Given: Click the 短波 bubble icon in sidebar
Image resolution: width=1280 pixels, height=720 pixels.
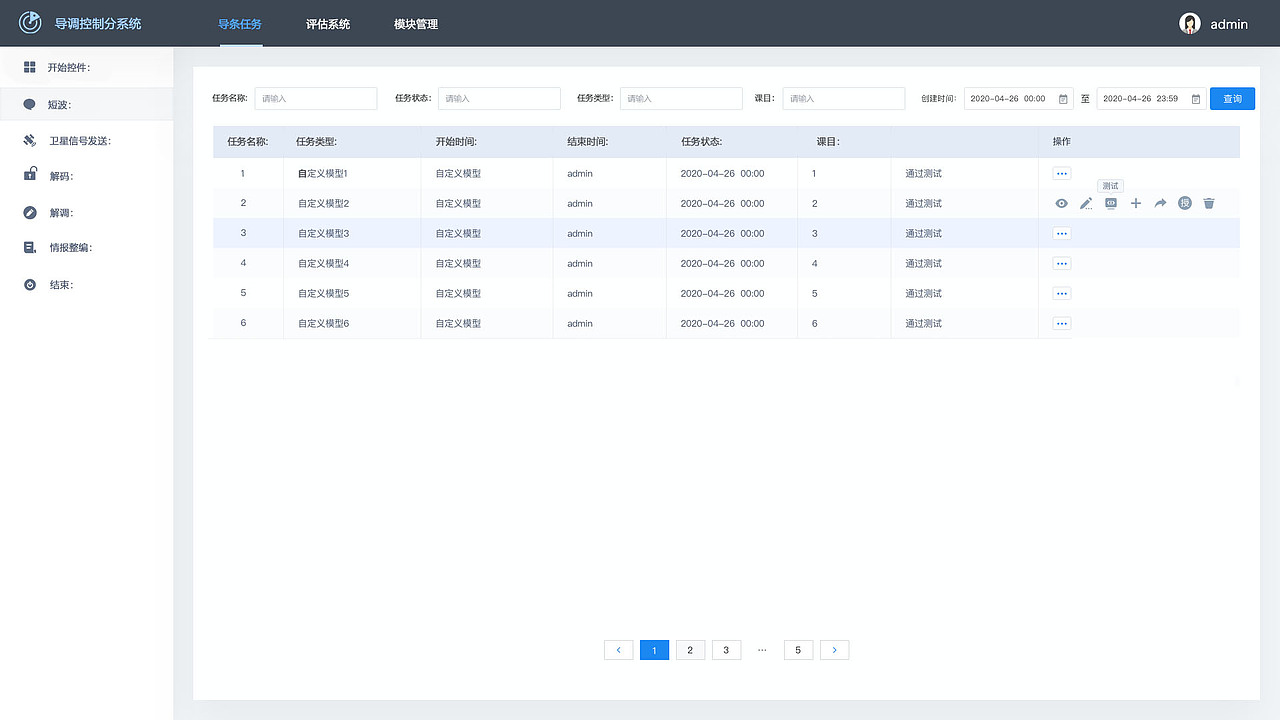Looking at the screenshot, I should coord(30,104).
